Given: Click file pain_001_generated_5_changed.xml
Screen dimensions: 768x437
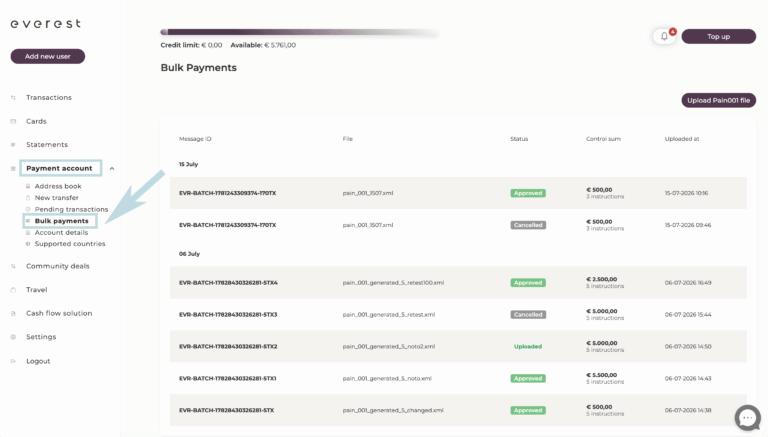Looking at the screenshot, I should point(393,410).
